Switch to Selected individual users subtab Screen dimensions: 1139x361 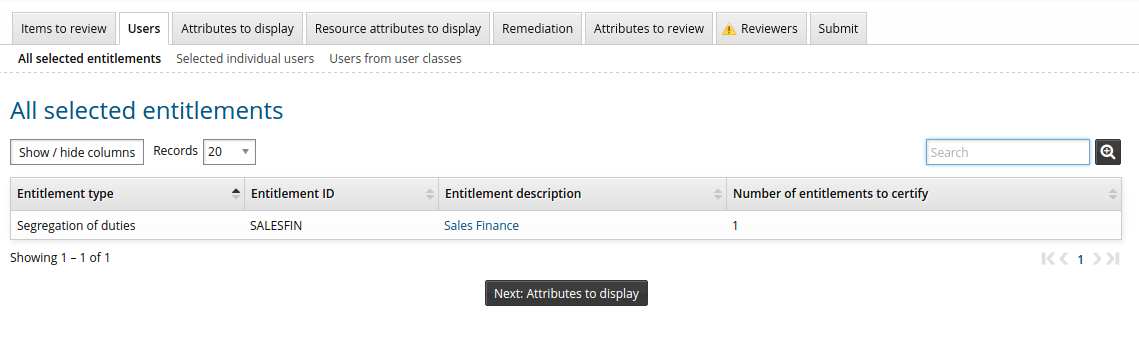[x=245, y=59]
